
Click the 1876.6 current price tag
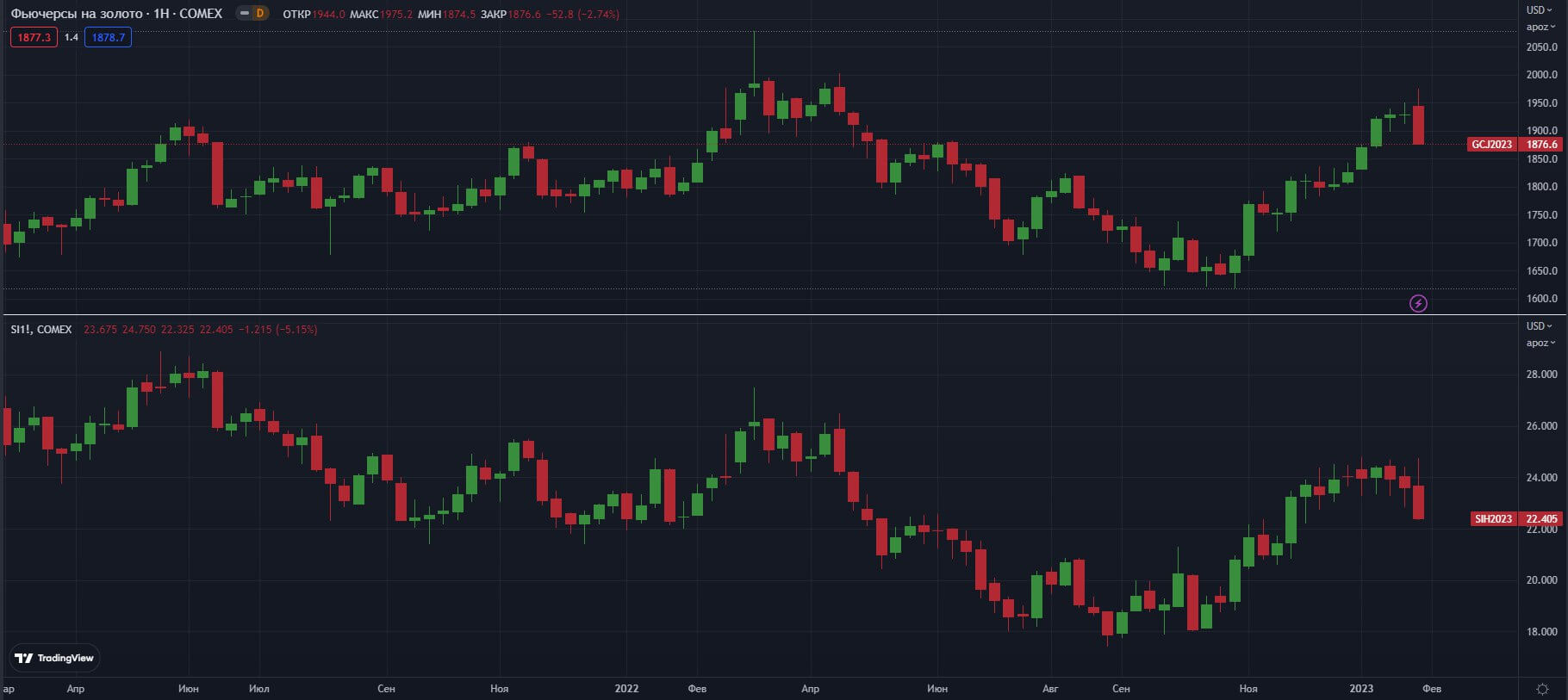point(1542,145)
